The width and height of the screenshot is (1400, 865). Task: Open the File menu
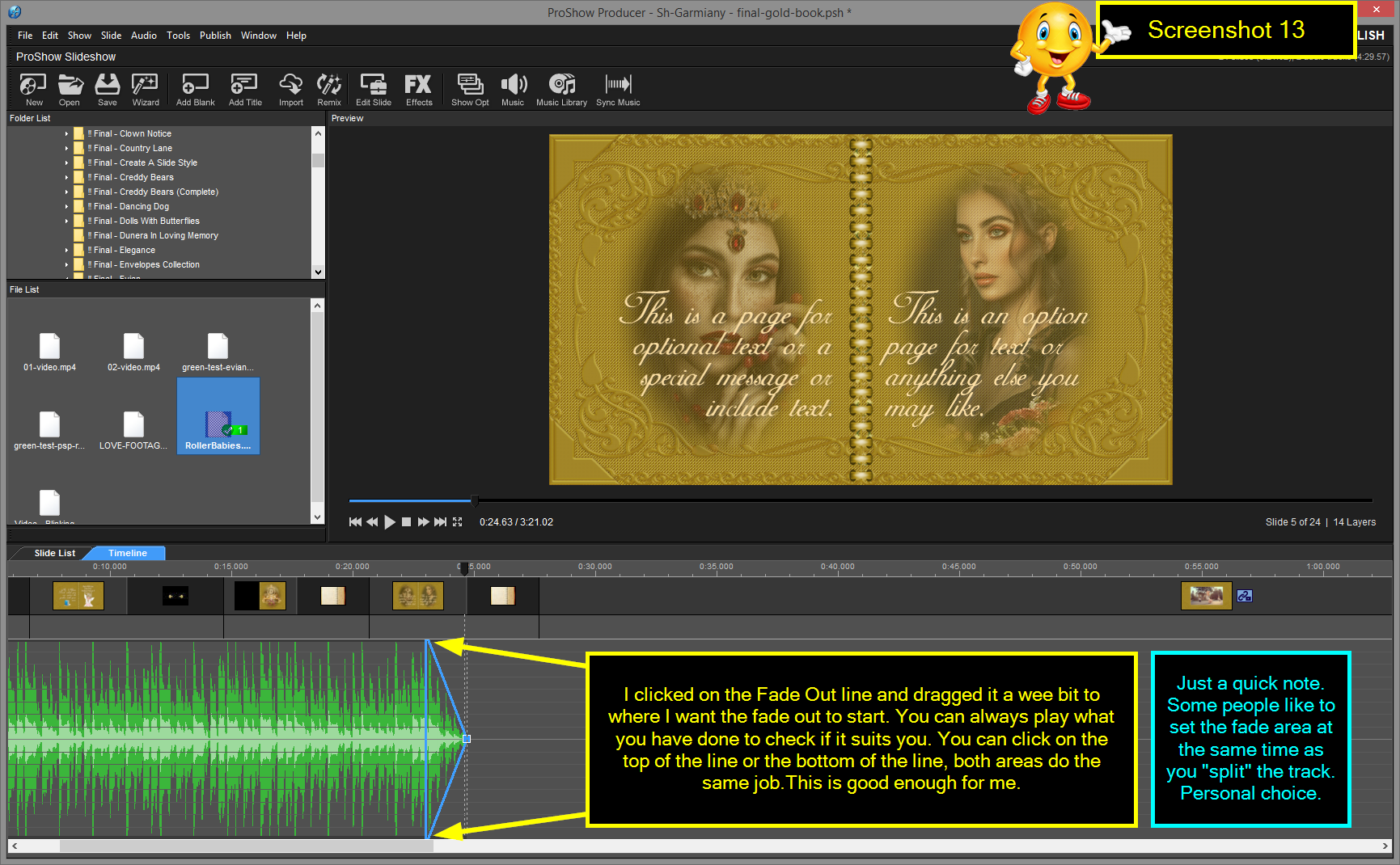click(25, 36)
